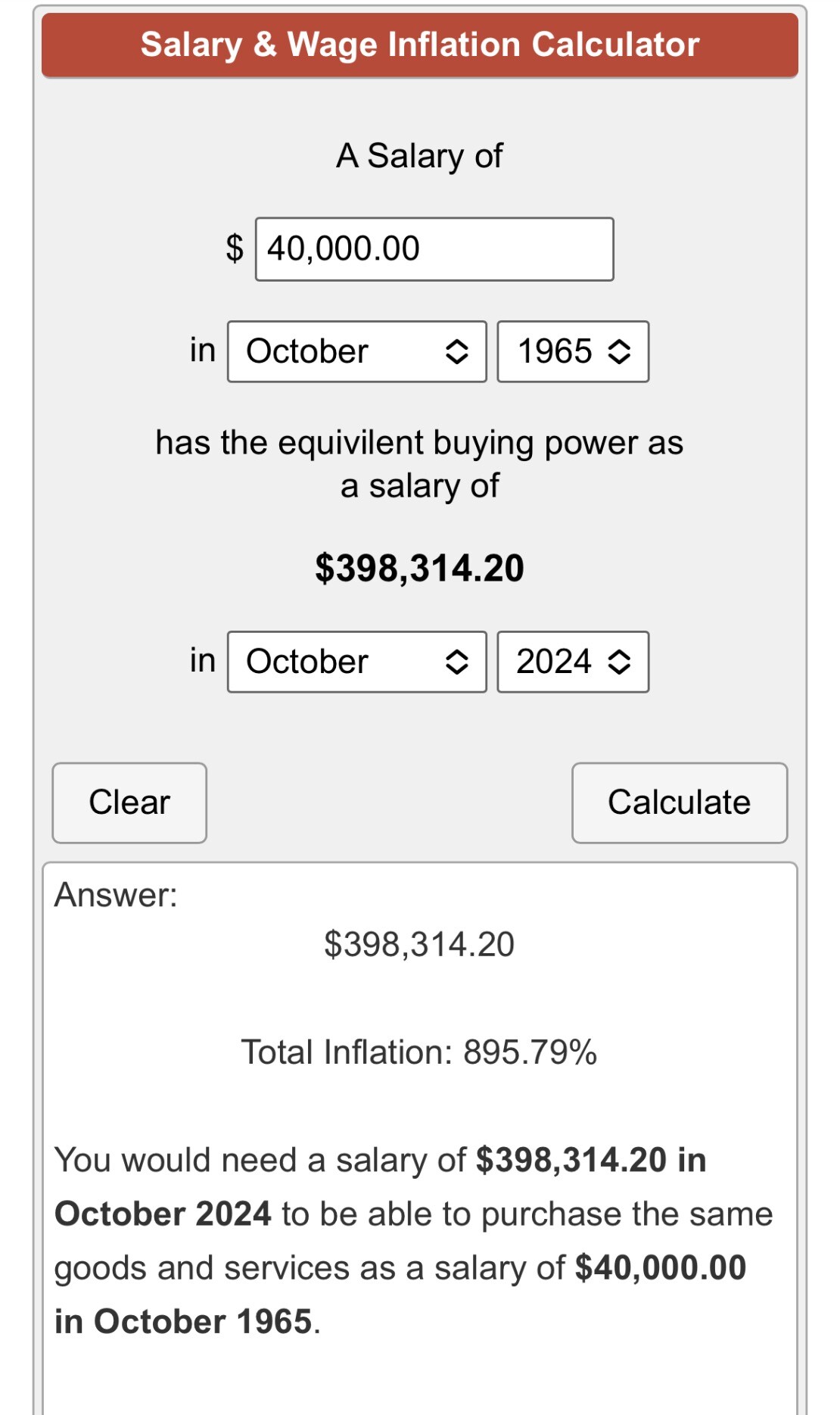This screenshot has width=840, height=1415.
Task: Open the 2024 ending year dropdown
Action: (572, 662)
